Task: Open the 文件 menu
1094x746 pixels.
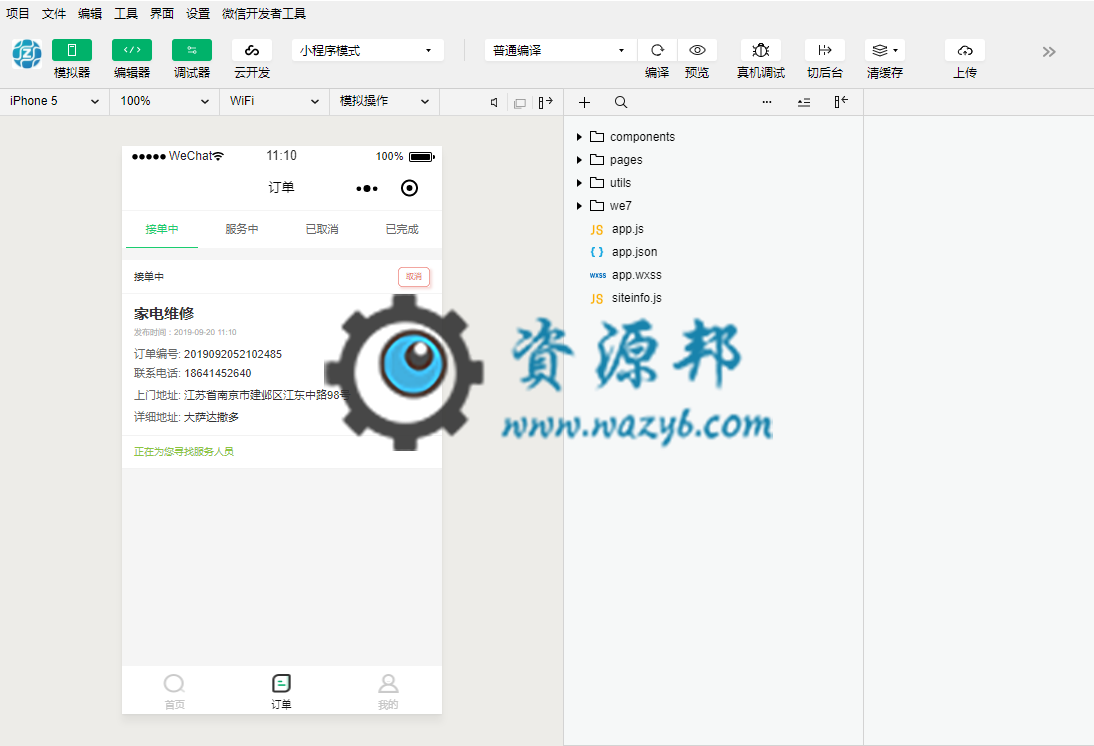Action: point(54,13)
